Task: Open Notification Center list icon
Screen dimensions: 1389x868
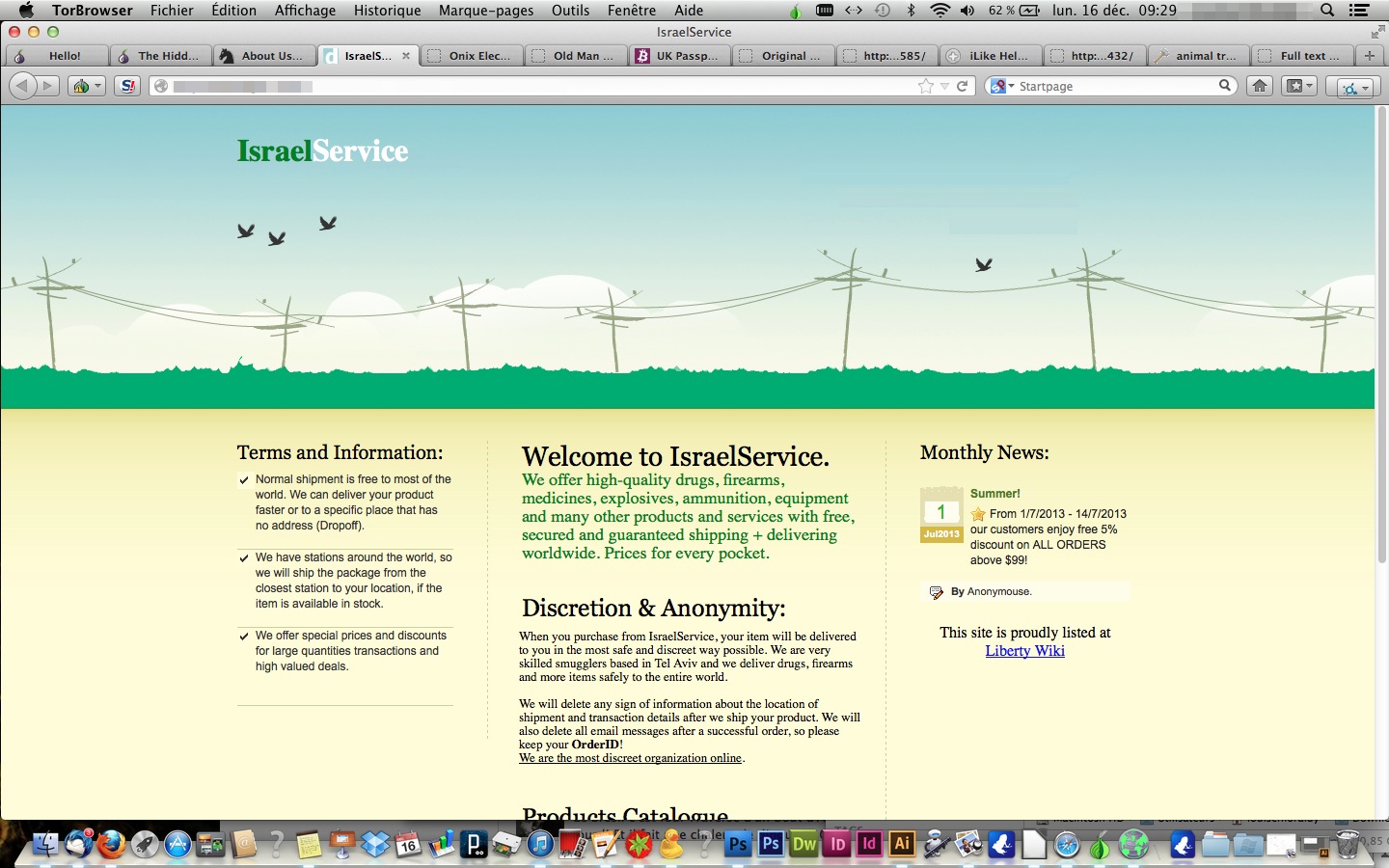Action: pos(1359,11)
